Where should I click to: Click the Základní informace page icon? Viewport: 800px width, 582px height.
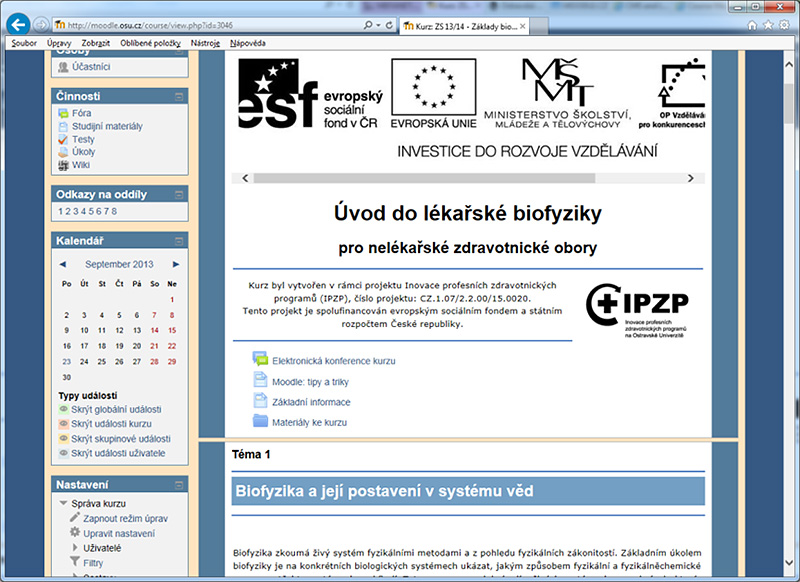260,400
